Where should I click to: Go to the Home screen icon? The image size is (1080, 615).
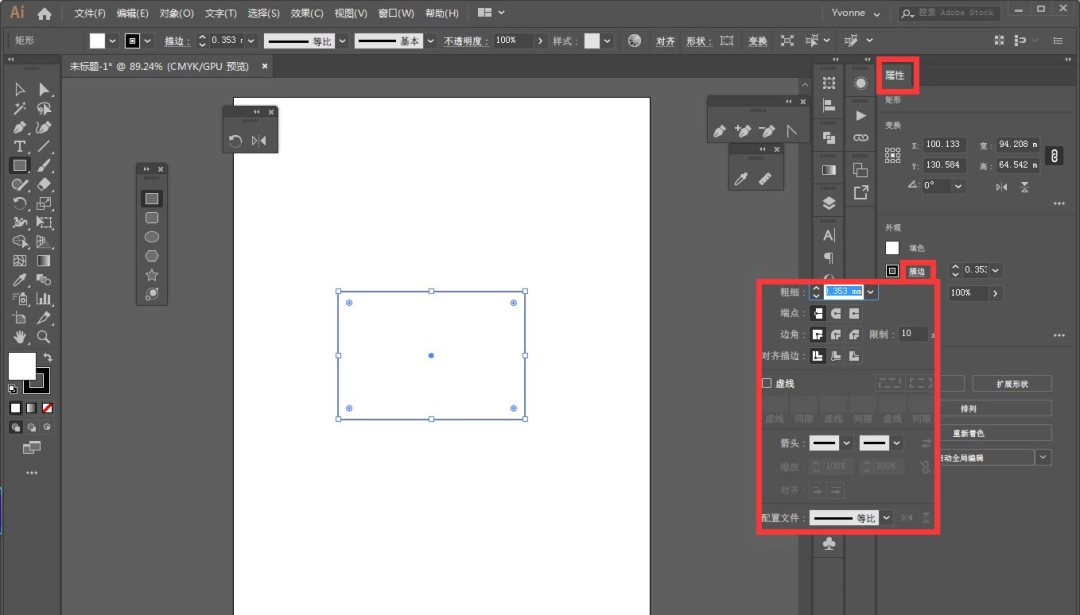45,13
